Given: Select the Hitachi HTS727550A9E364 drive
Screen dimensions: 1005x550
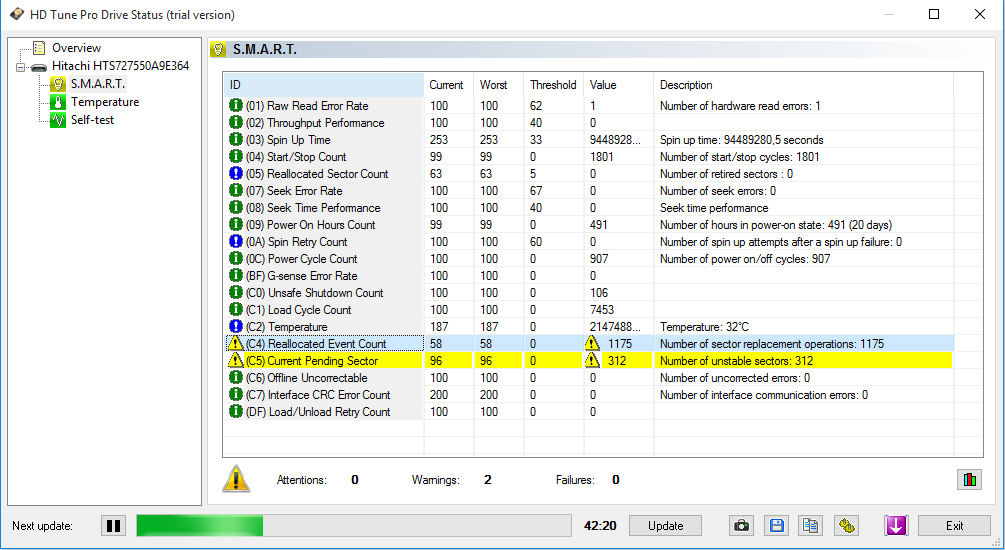Looking at the screenshot, I should coord(120,66).
